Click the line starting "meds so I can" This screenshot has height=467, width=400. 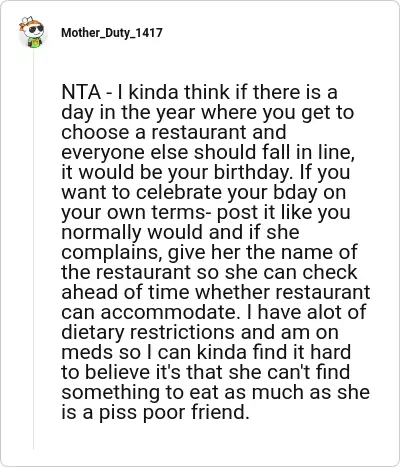pos(206,352)
